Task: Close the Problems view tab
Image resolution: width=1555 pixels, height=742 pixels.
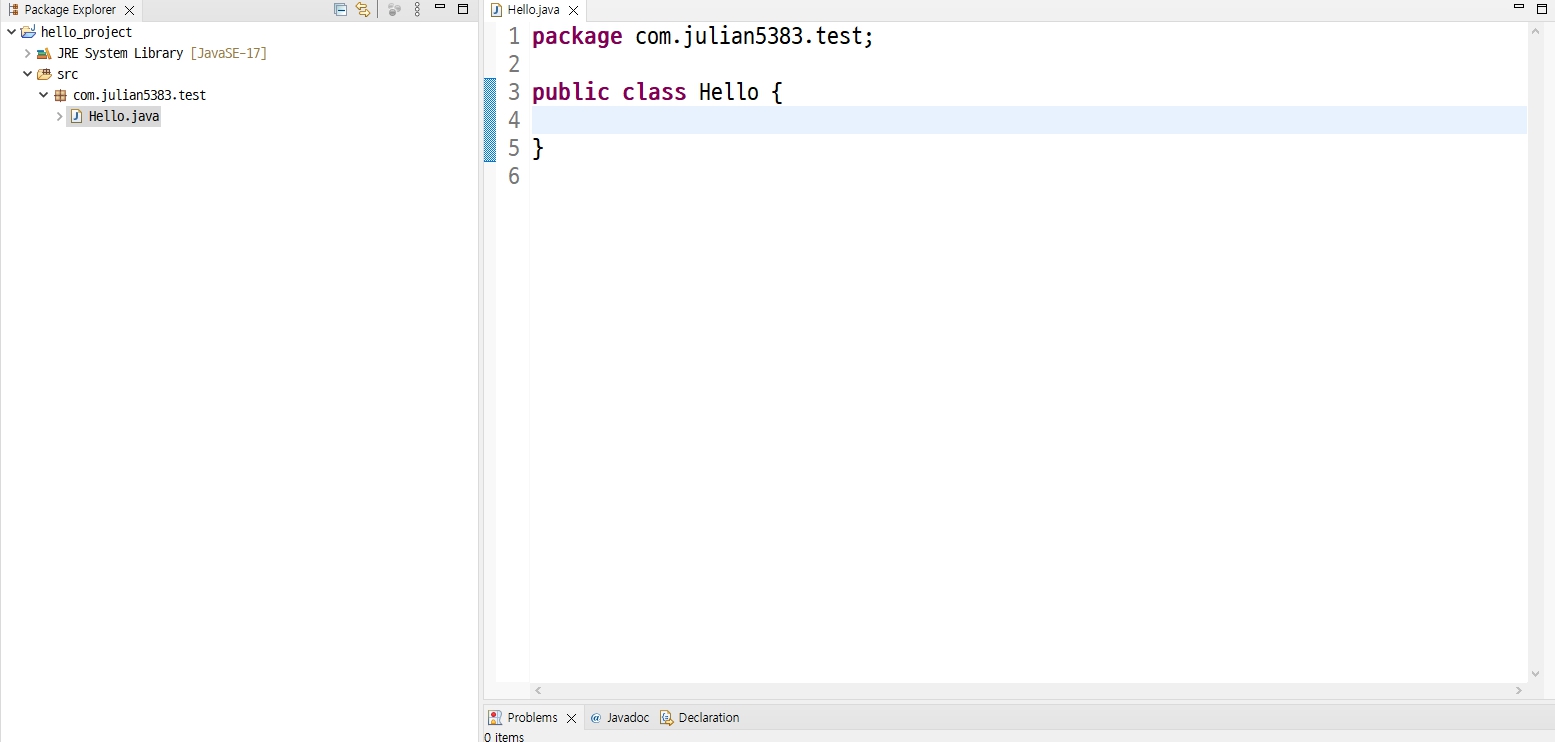Action: (572, 718)
